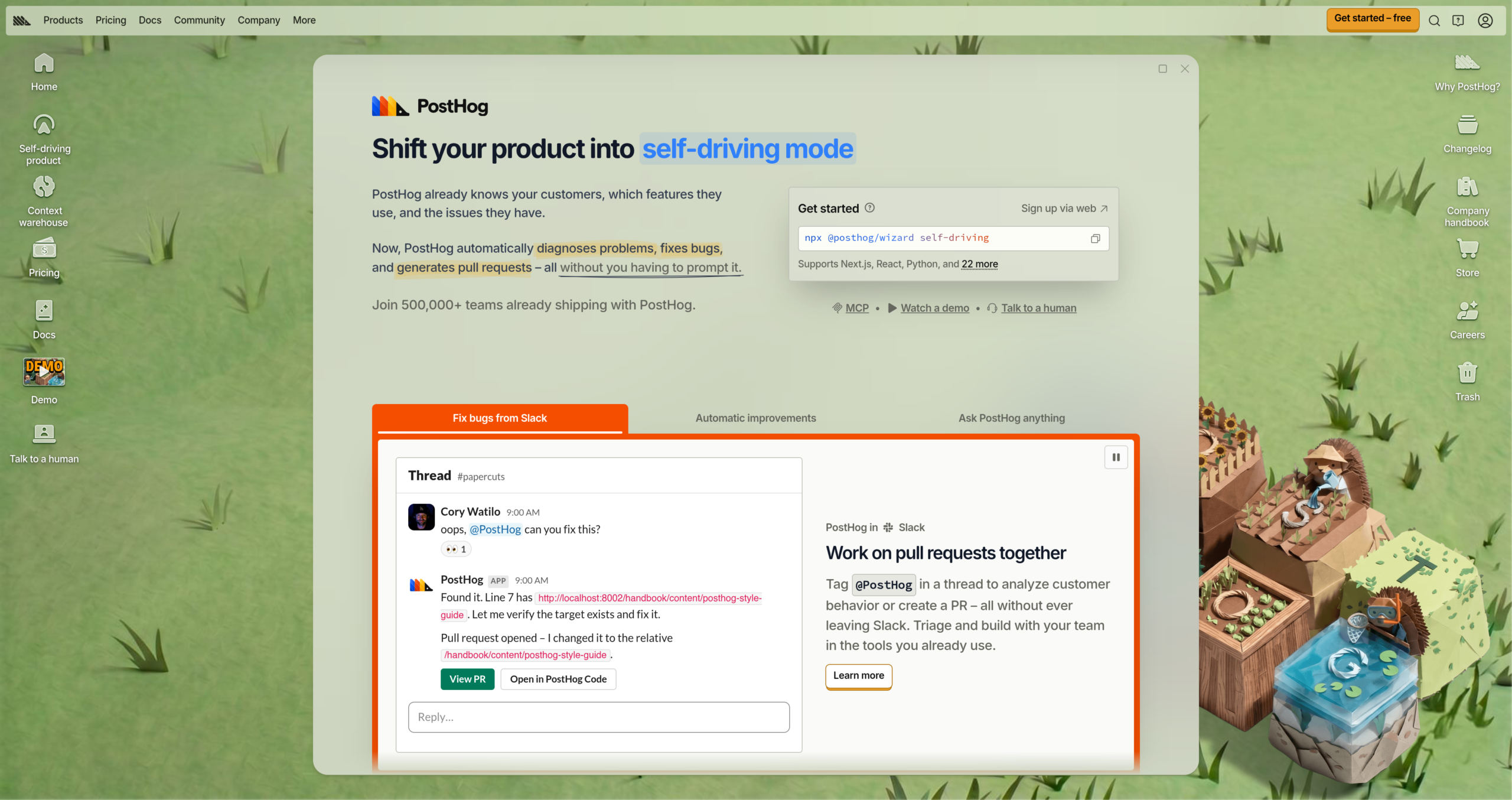The image size is (1512, 800).
Task: Click the /handbook/content/posthog-style-guide path
Action: point(525,655)
